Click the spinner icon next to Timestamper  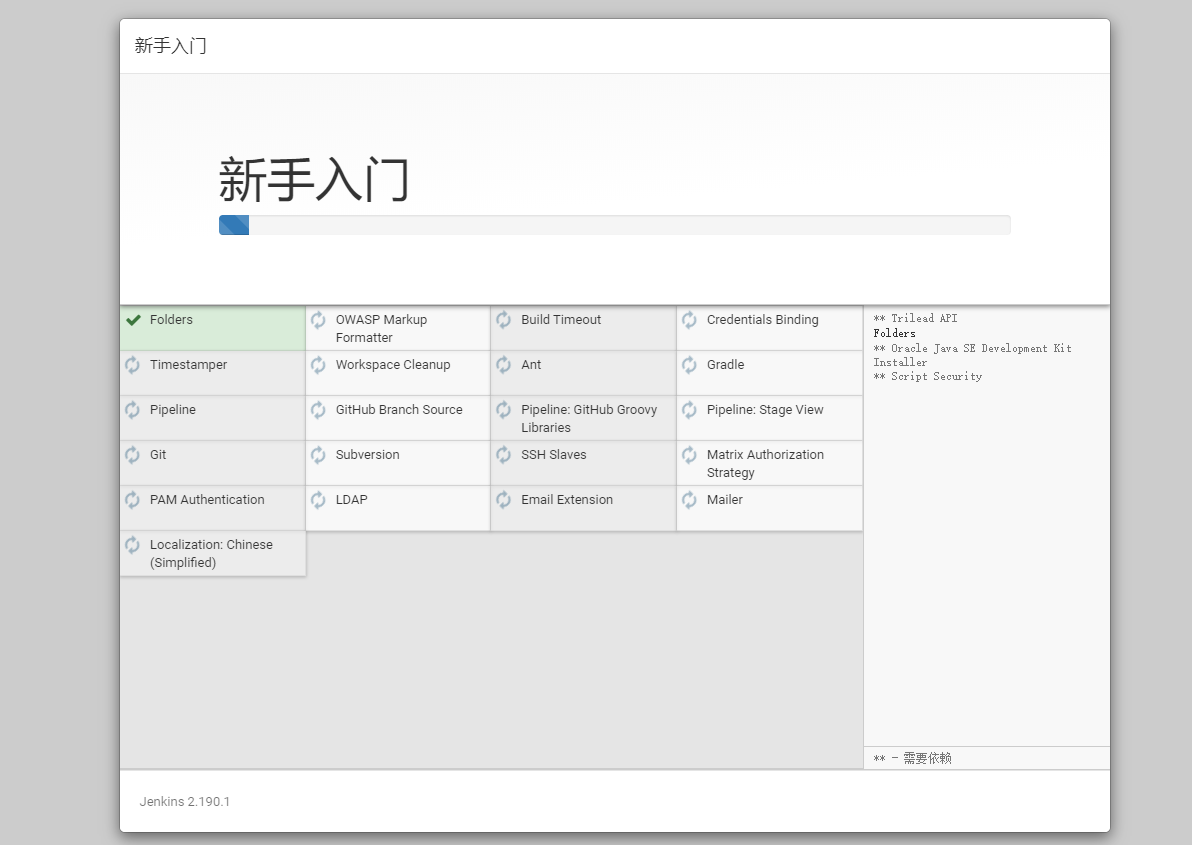tap(132, 365)
